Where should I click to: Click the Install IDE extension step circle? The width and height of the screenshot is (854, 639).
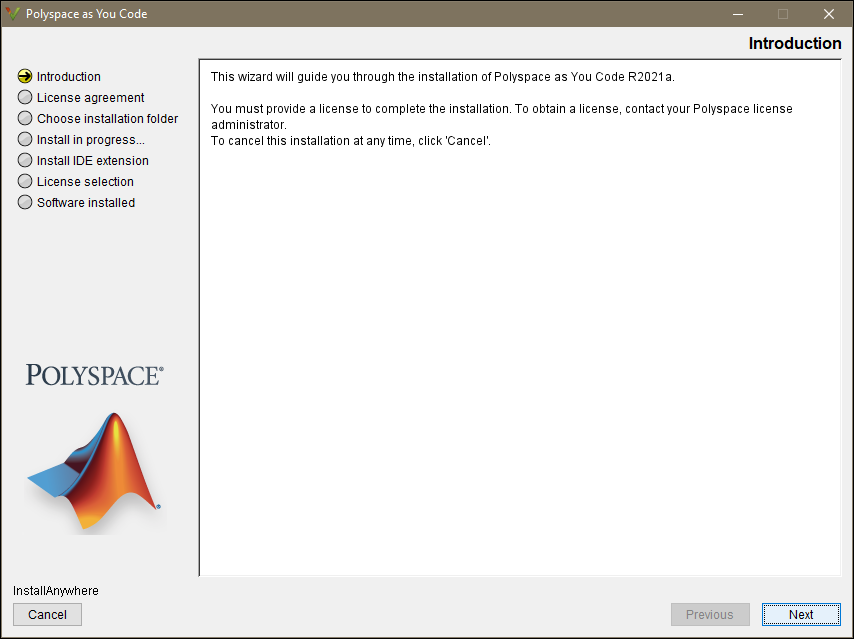tap(23, 160)
